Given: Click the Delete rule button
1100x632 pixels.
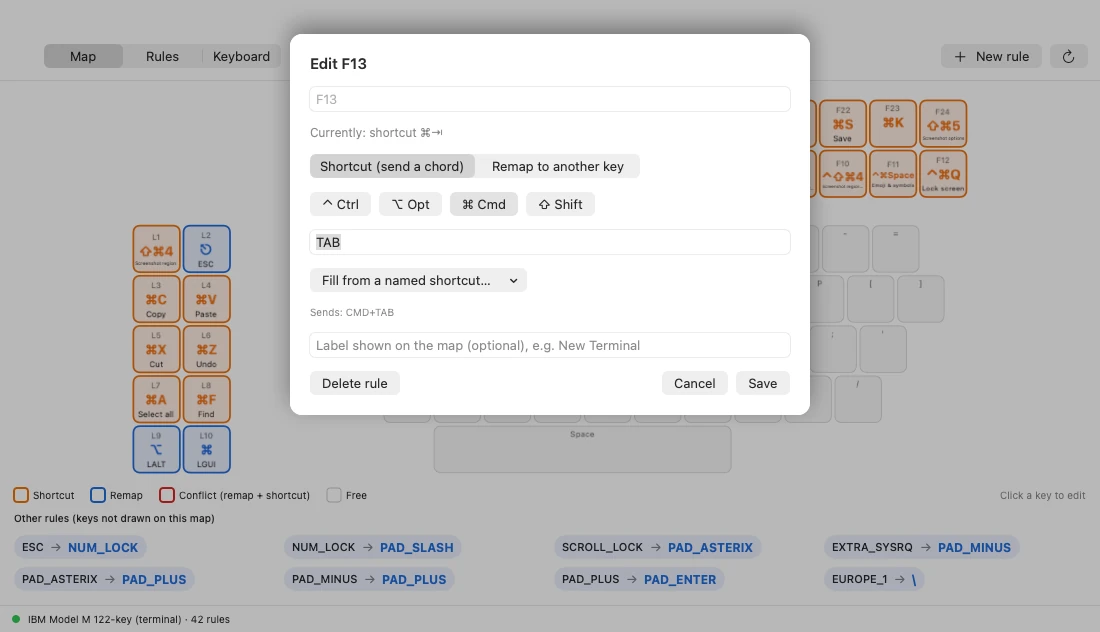Looking at the screenshot, I should (x=354, y=383).
